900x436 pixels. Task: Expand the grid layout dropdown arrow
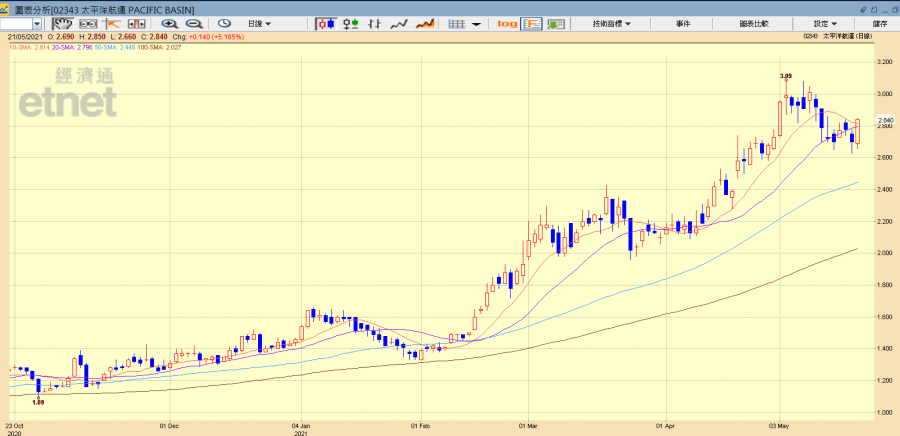click(475, 23)
